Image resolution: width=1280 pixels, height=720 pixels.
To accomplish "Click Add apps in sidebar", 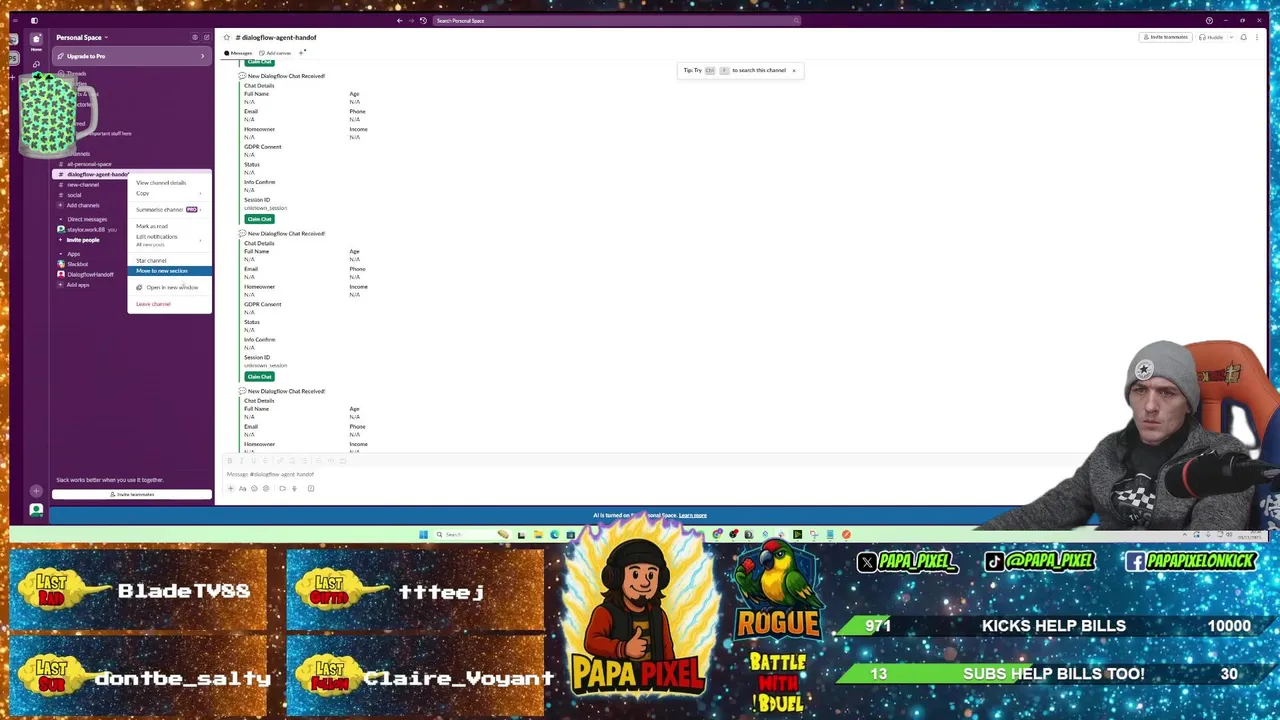I will click(78, 285).
